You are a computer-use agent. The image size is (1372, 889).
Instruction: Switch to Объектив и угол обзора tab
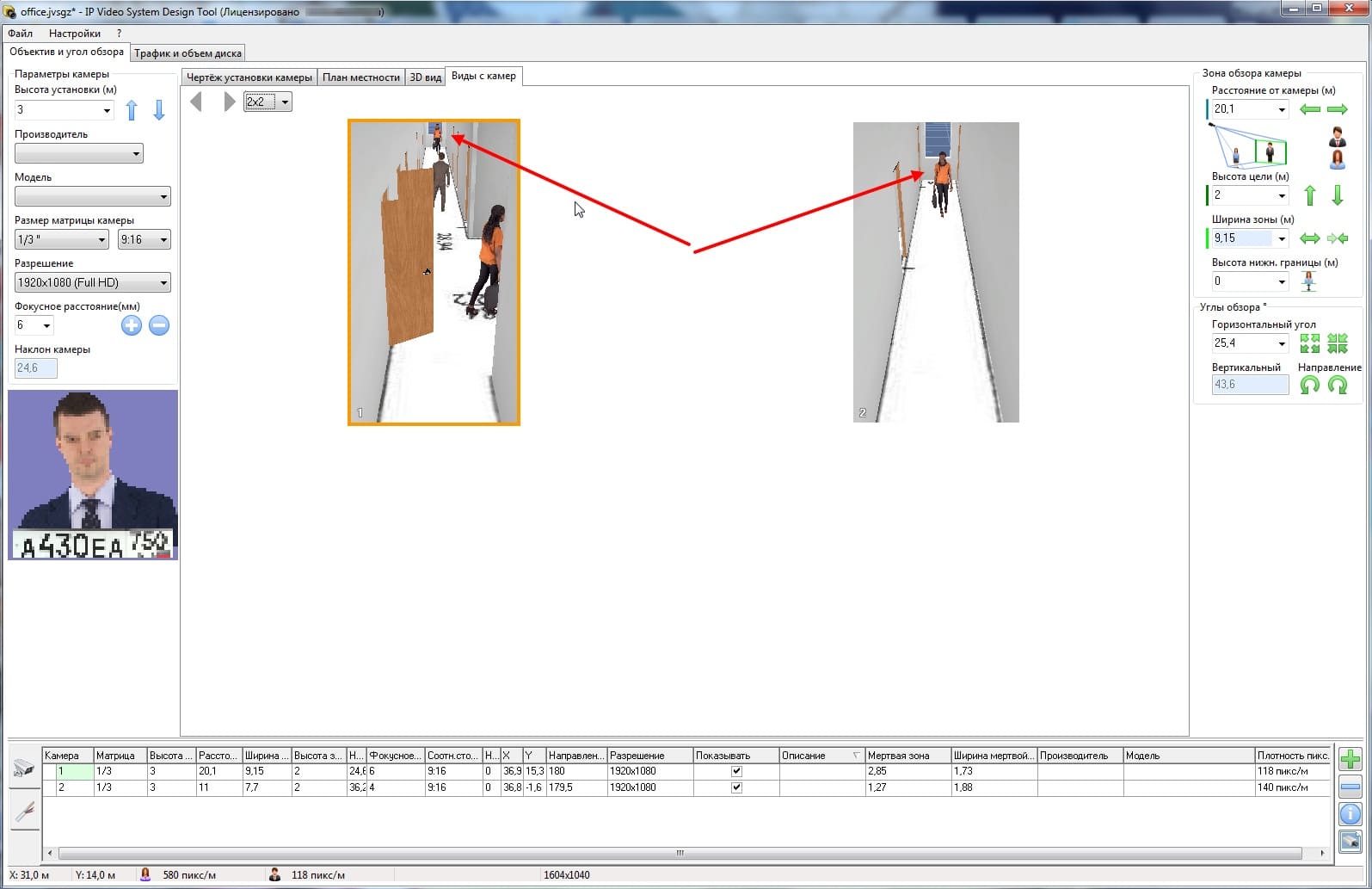point(66,52)
